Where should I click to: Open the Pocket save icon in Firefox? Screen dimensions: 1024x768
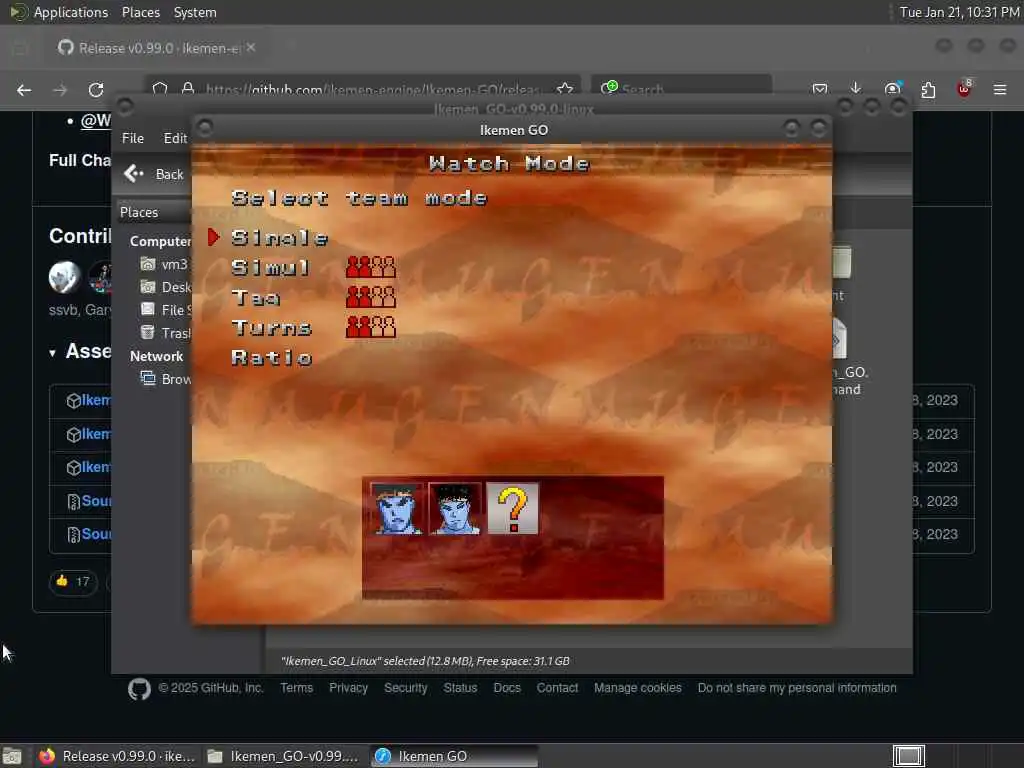(820, 89)
